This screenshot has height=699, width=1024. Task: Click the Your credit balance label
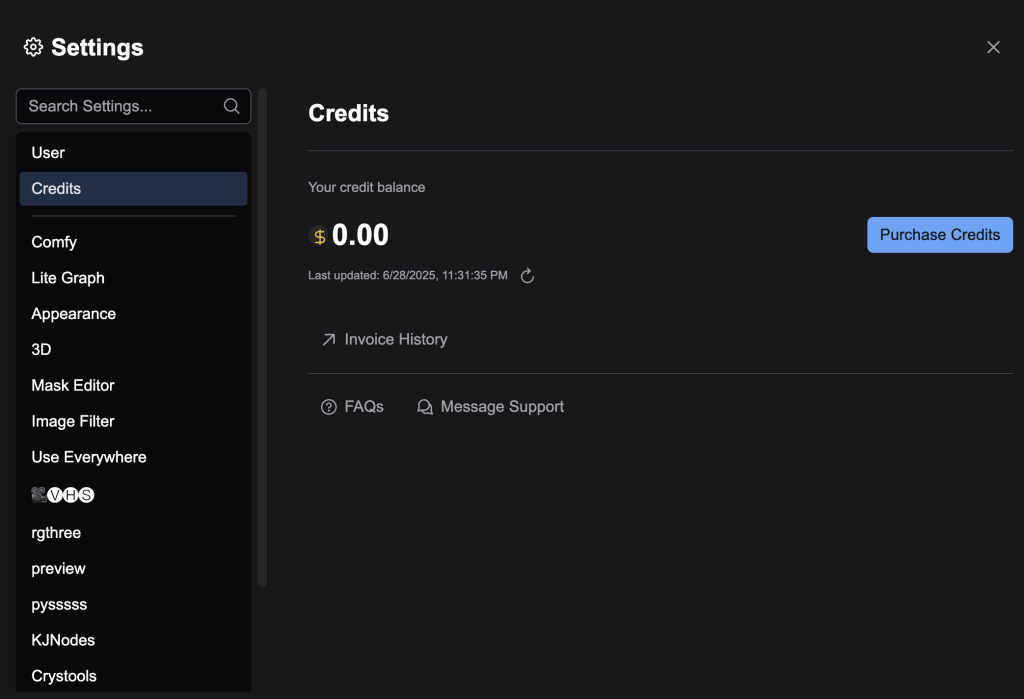click(x=366, y=187)
